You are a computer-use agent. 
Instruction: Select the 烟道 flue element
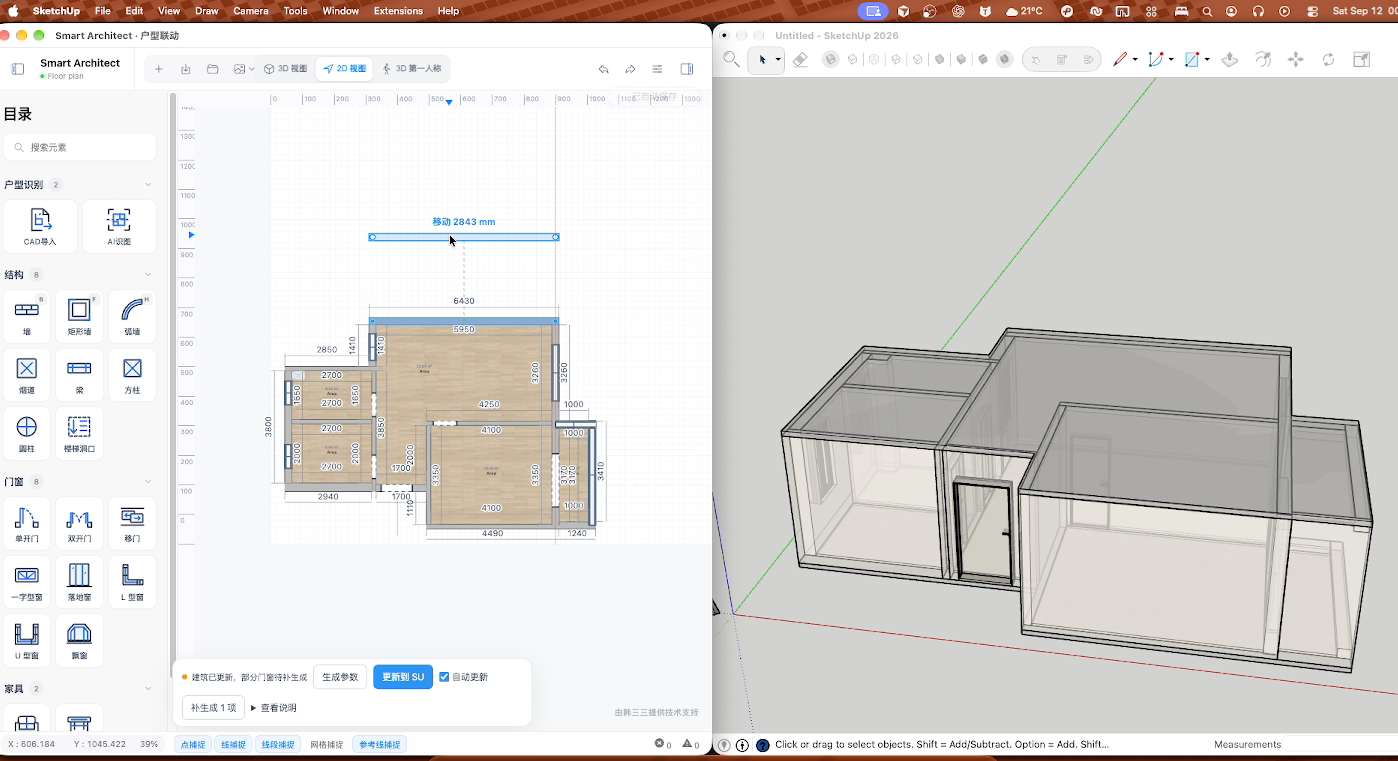pos(27,375)
